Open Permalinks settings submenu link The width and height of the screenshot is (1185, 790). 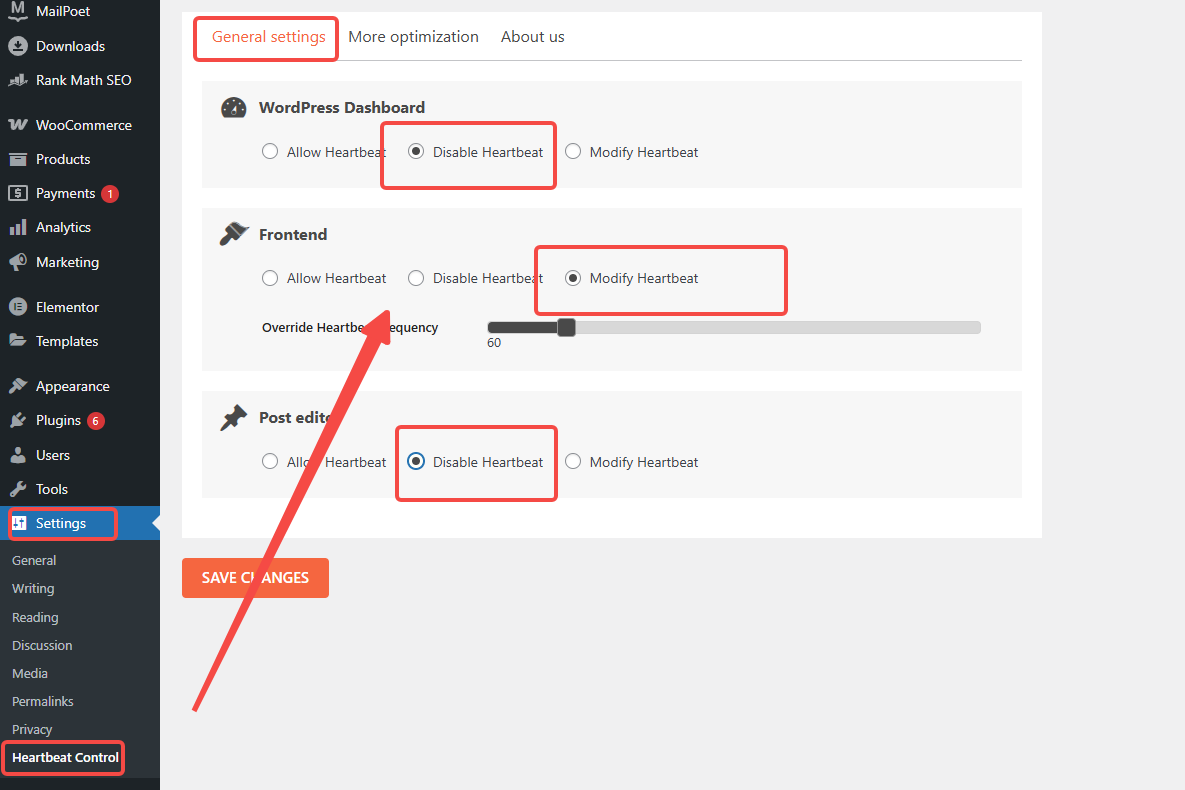tap(43, 701)
